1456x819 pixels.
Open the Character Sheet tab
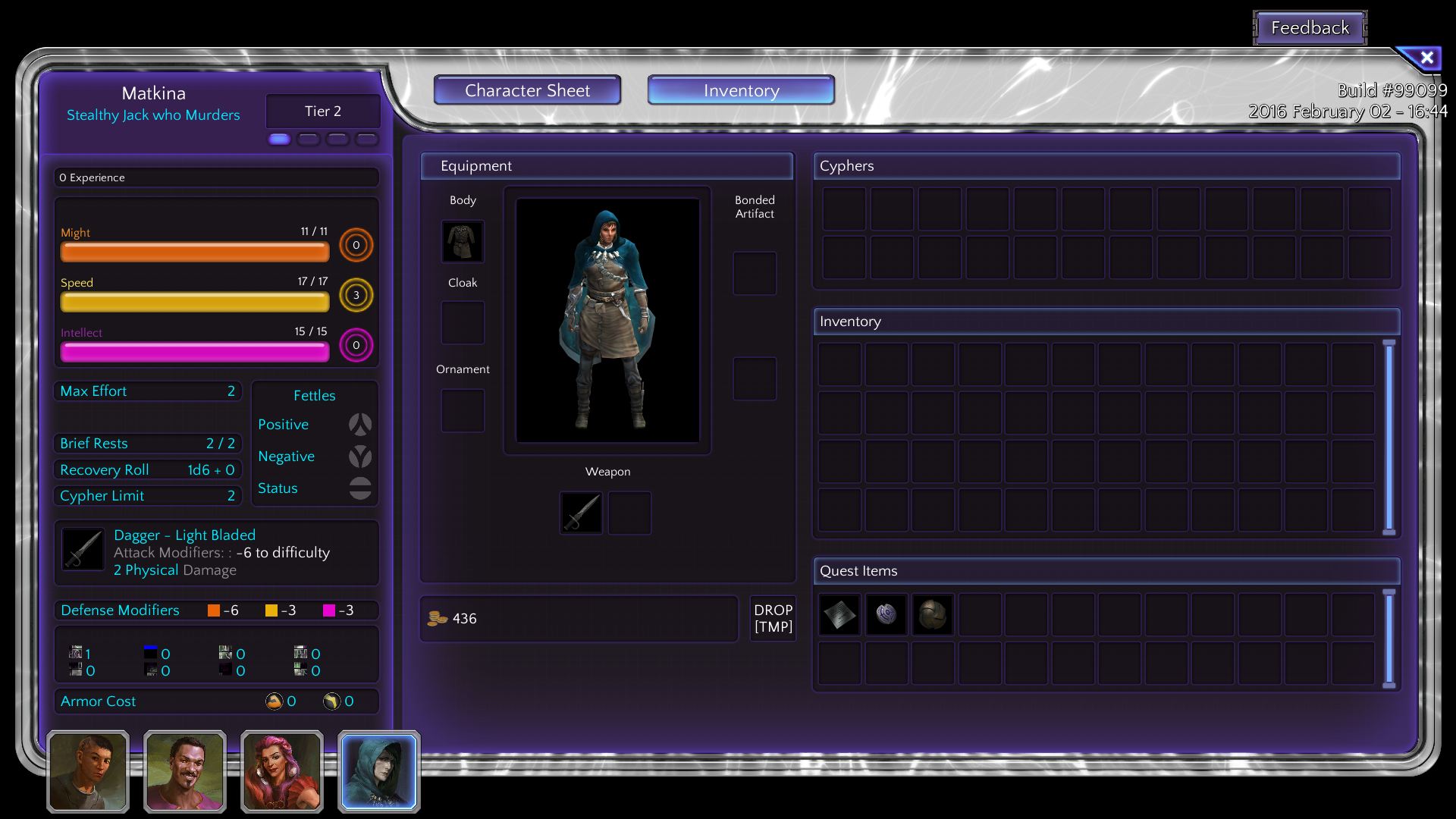(528, 90)
